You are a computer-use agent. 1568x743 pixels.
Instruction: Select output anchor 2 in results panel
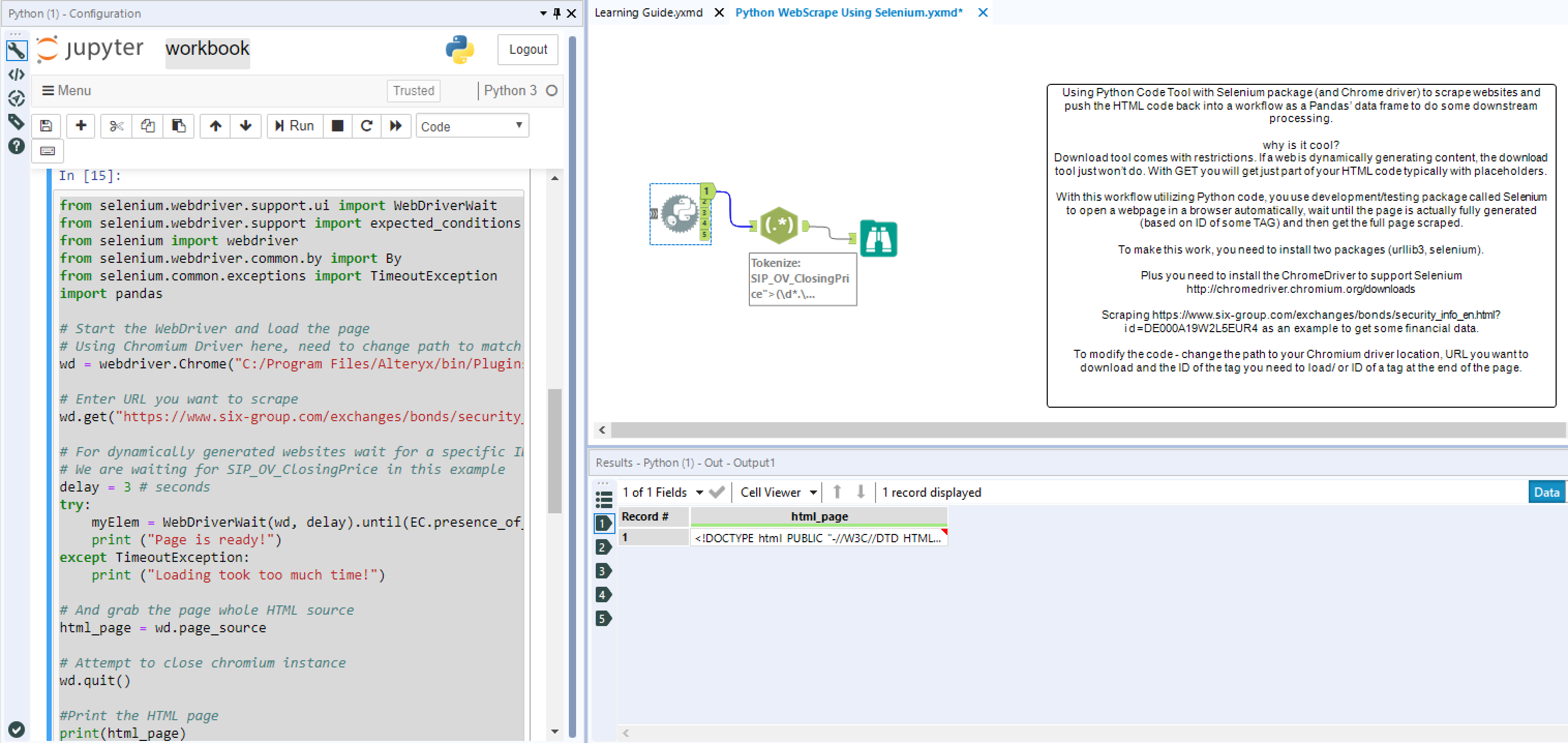tap(602, 547)
